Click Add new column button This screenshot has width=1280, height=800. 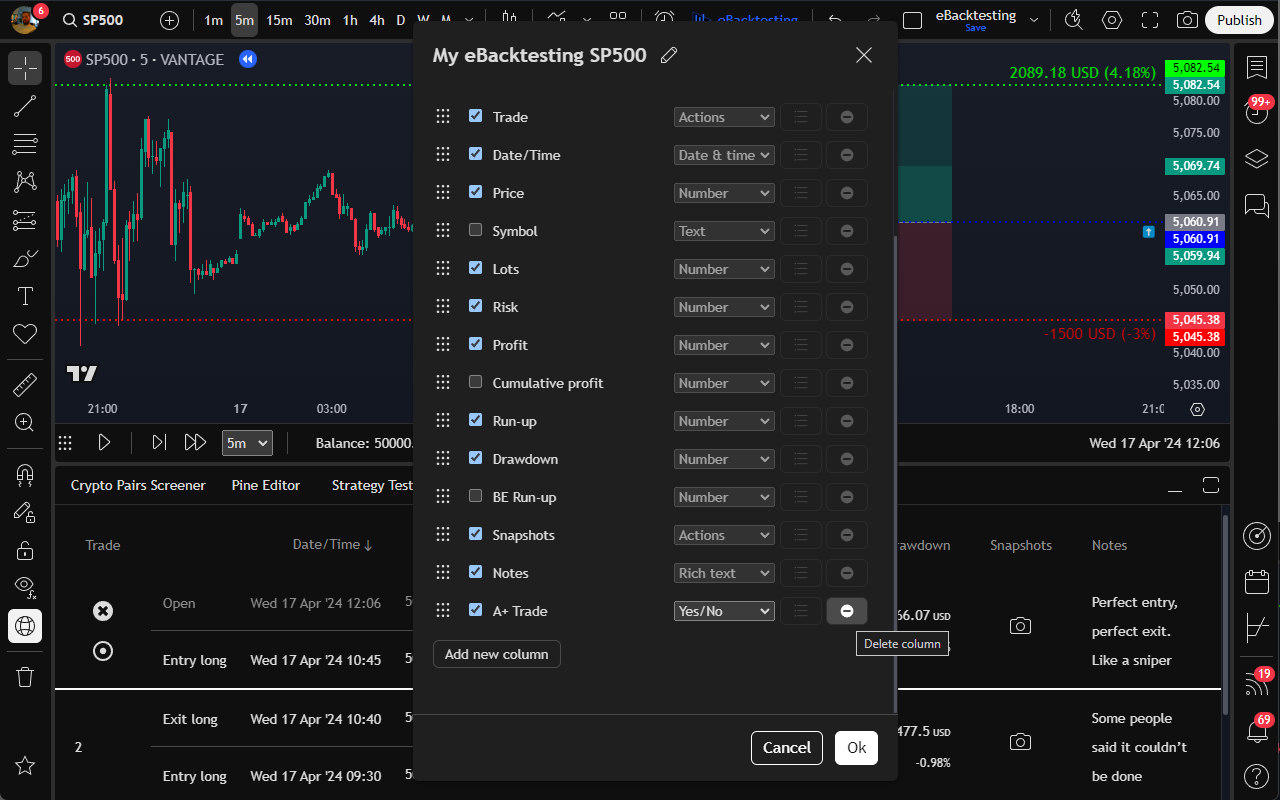[497, 654]
